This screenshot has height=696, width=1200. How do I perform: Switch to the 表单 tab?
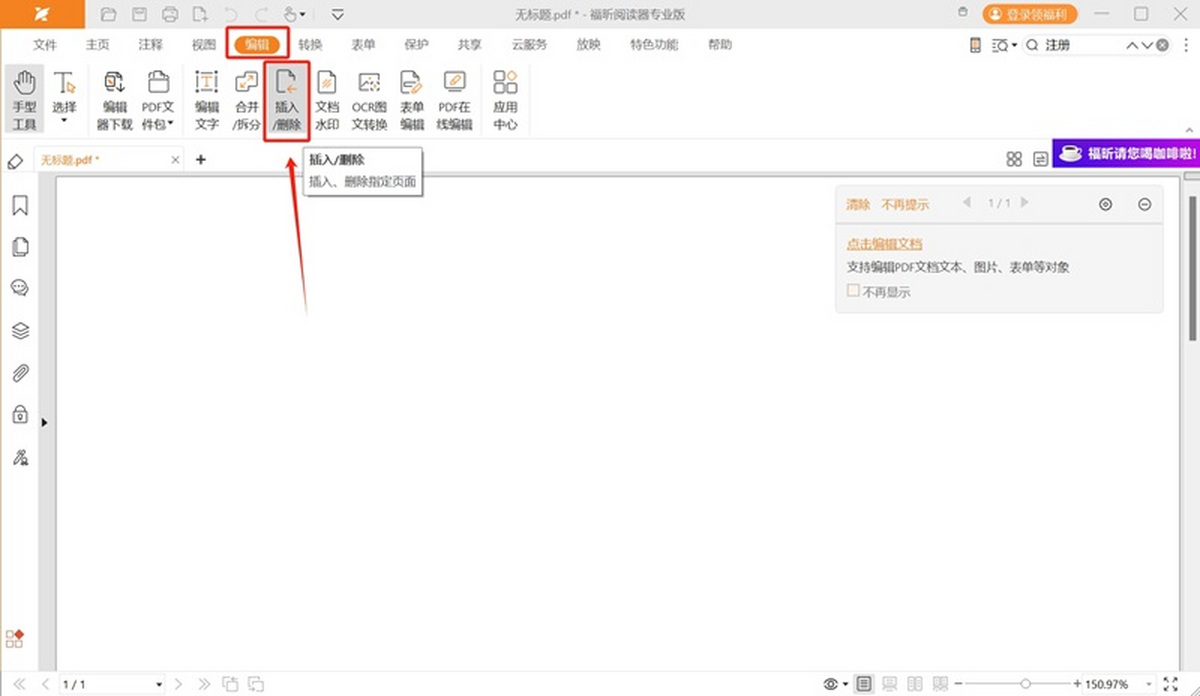coord(363,45)
